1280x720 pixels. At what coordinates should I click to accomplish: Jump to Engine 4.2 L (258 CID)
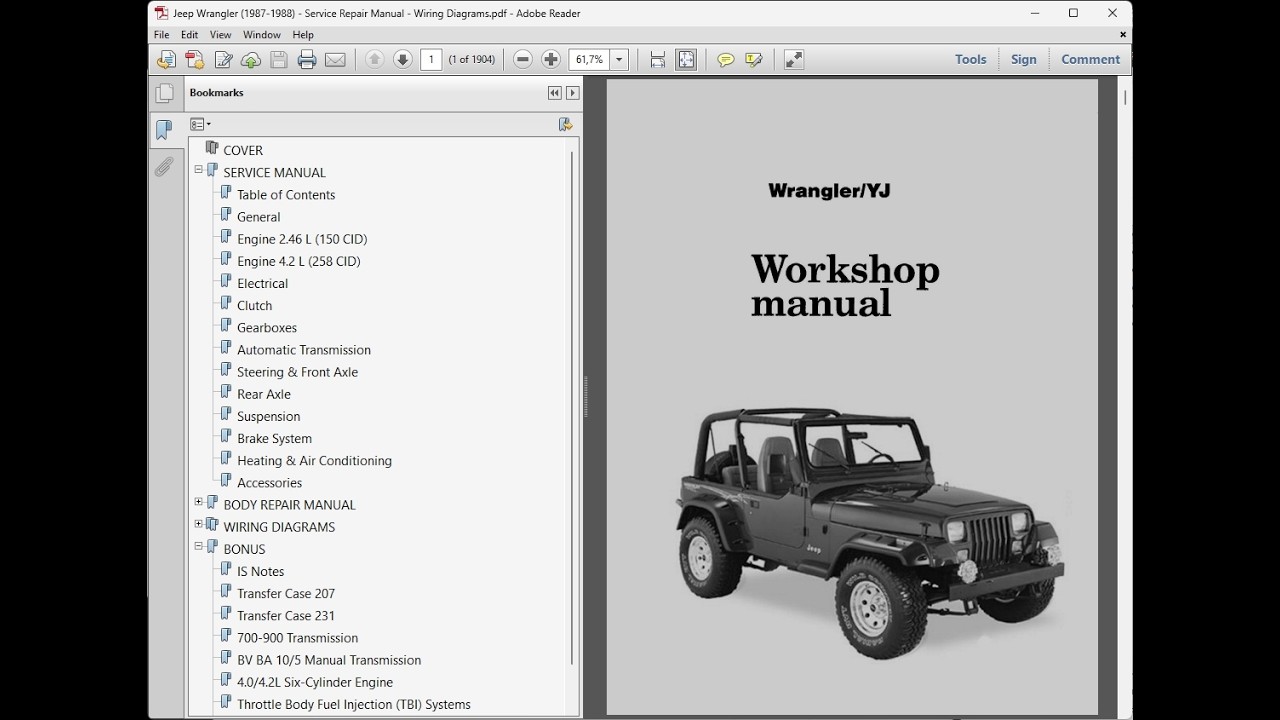pos(299,261)
